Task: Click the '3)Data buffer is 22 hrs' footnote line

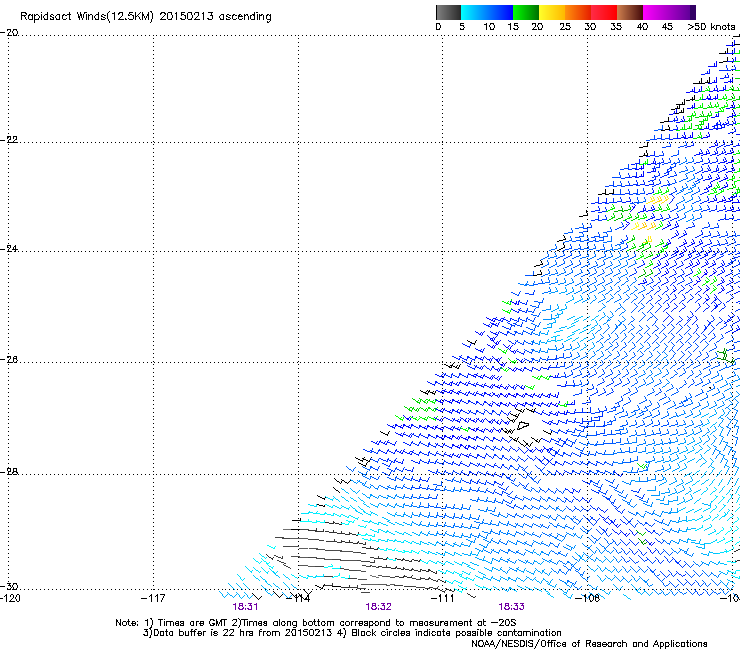Action: [x=352, y=633]
